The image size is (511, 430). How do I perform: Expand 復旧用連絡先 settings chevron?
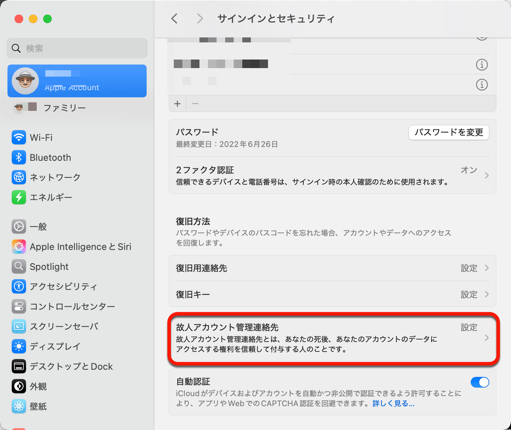487,268
